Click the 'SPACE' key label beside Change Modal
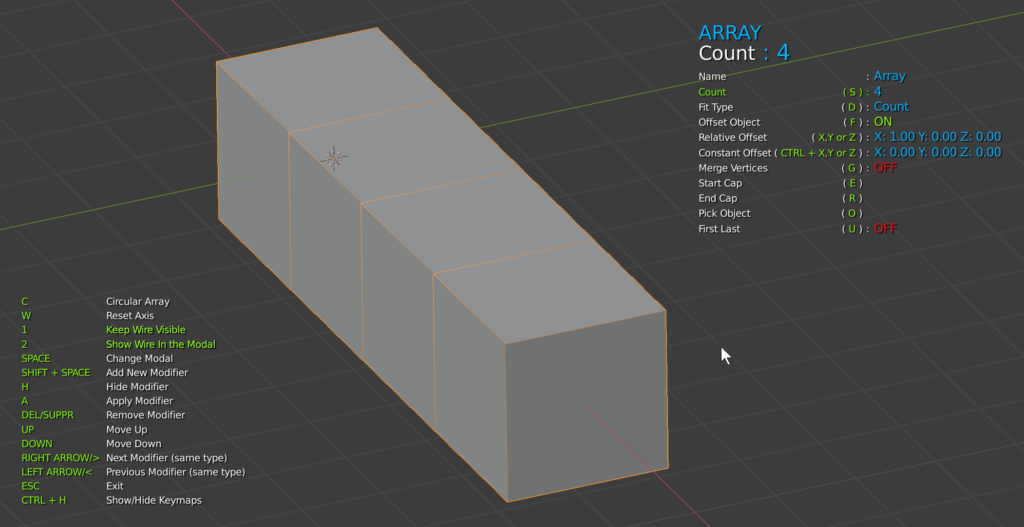This screenshot has height=527, width=1024. pyautogui.click(x=35, y=359)
